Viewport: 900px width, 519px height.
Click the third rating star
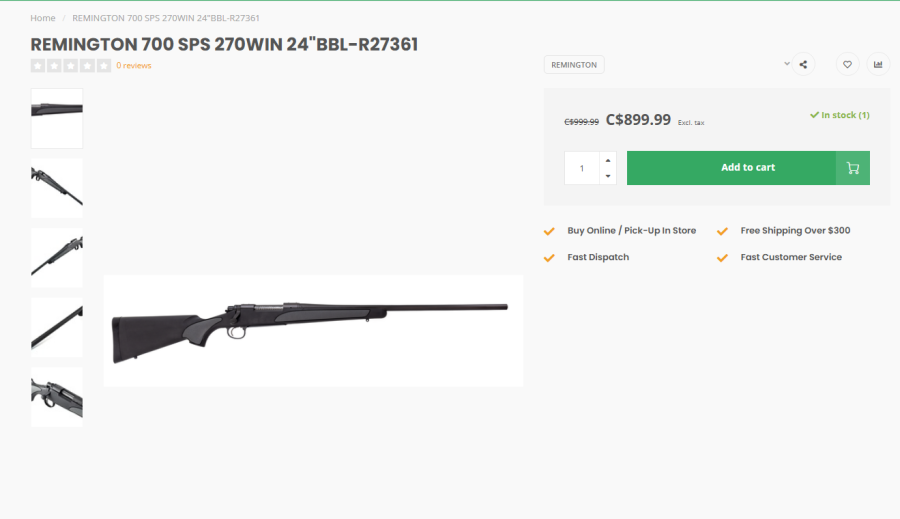[71, 66]
